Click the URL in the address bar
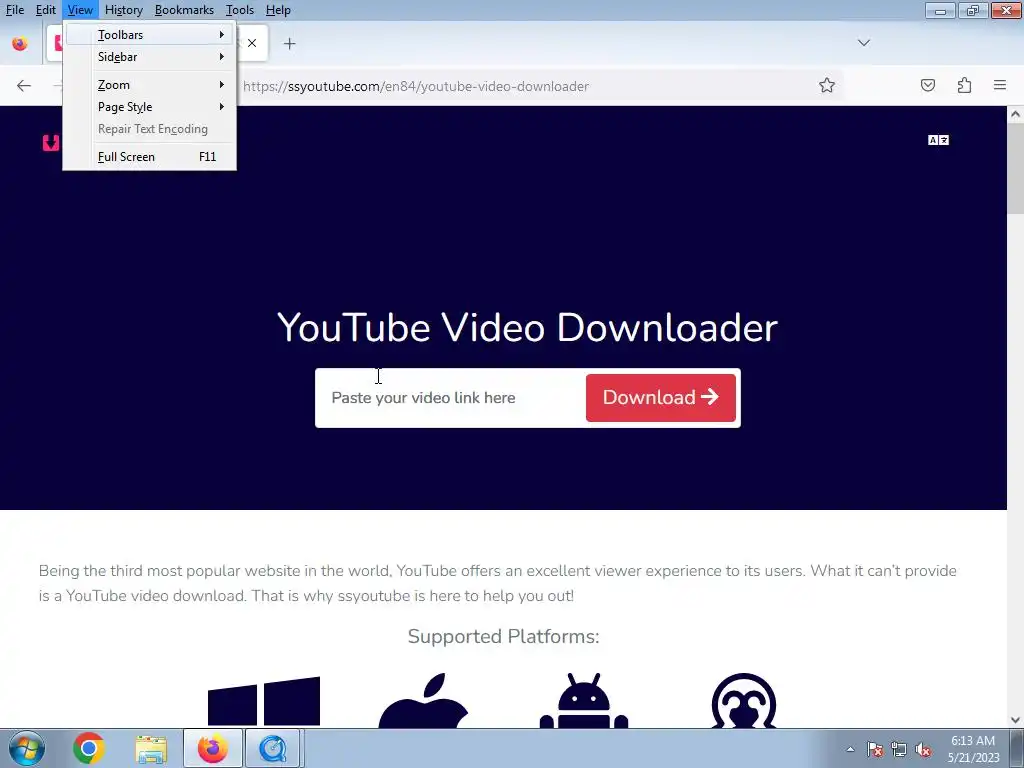The width and height of the screenshot is (1024, 768). [x=416, y=86]
